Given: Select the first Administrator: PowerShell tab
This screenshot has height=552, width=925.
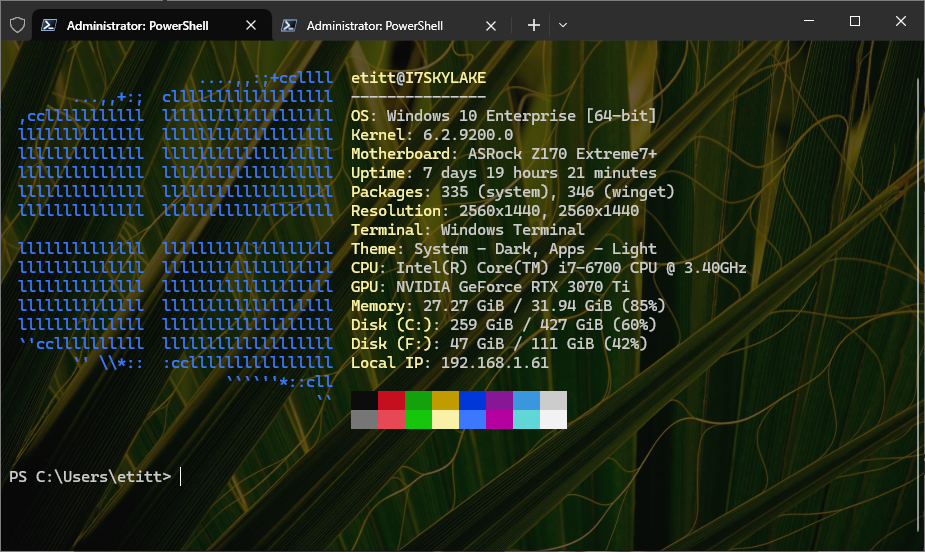Looking at the screenshot, I should tap(152, 25).
